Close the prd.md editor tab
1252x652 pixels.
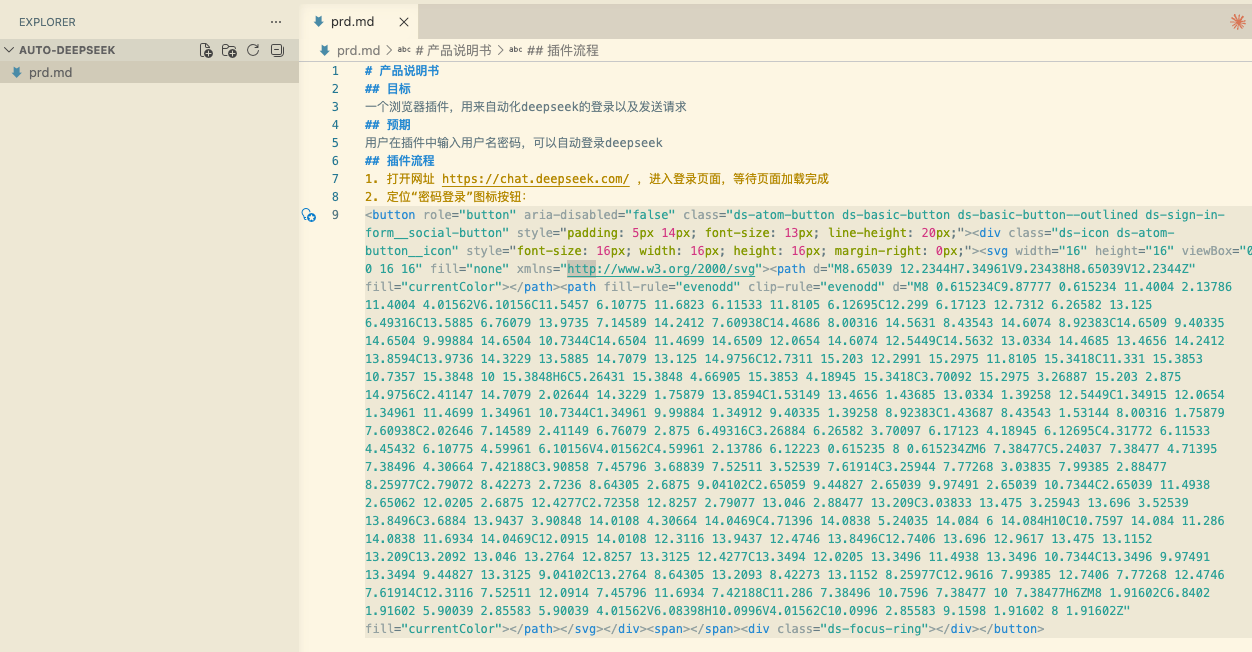(x=403, y=22)
